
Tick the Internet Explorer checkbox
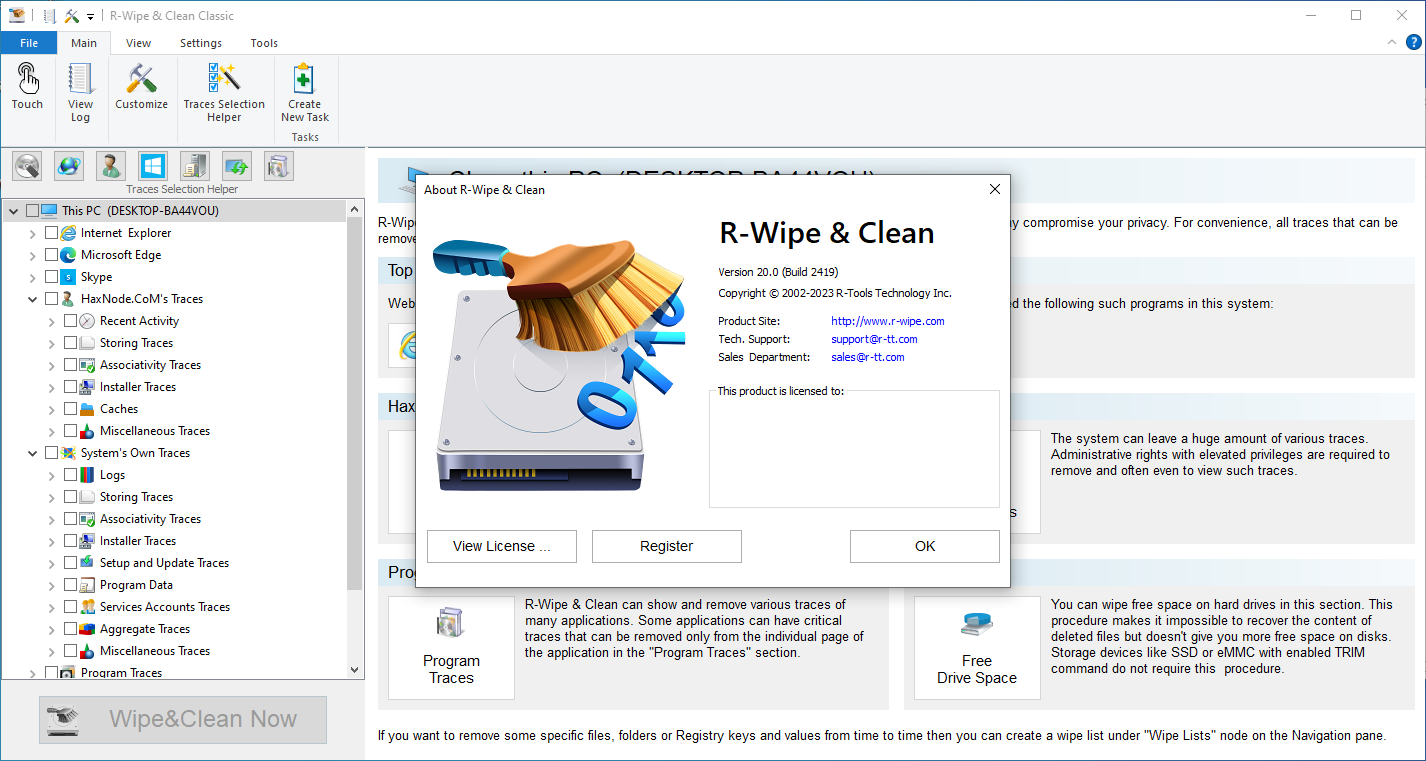52,233
